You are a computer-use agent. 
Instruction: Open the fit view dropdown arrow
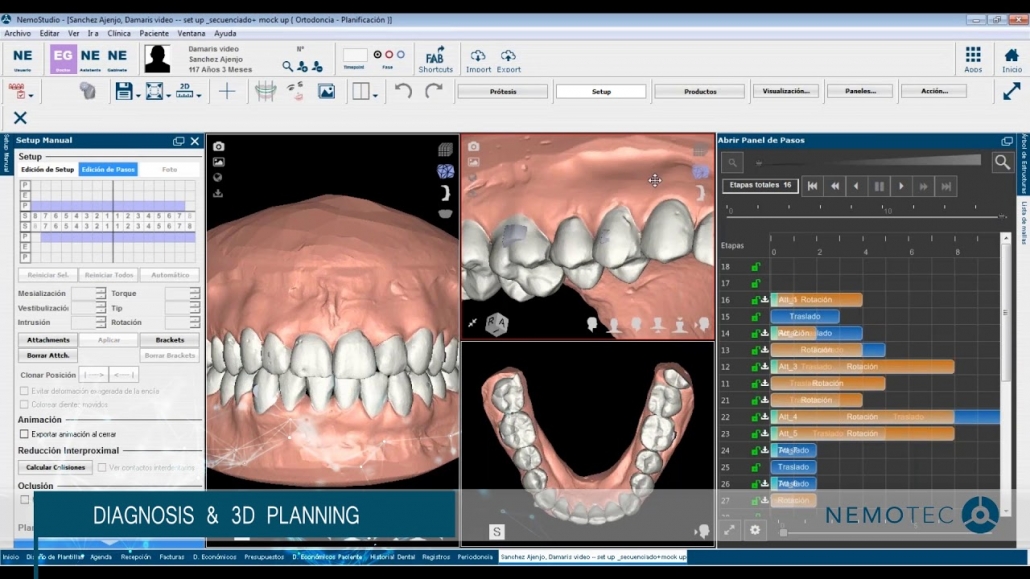[x=169, y=95]
